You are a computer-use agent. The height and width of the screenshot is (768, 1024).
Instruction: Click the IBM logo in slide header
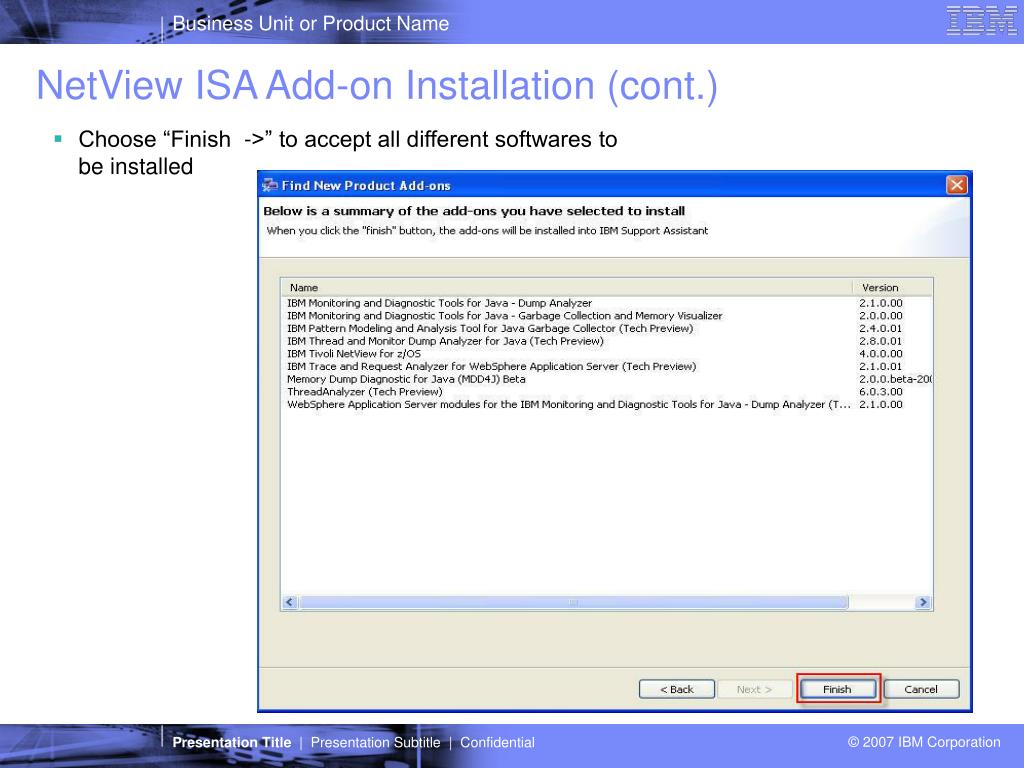point(981,20)
